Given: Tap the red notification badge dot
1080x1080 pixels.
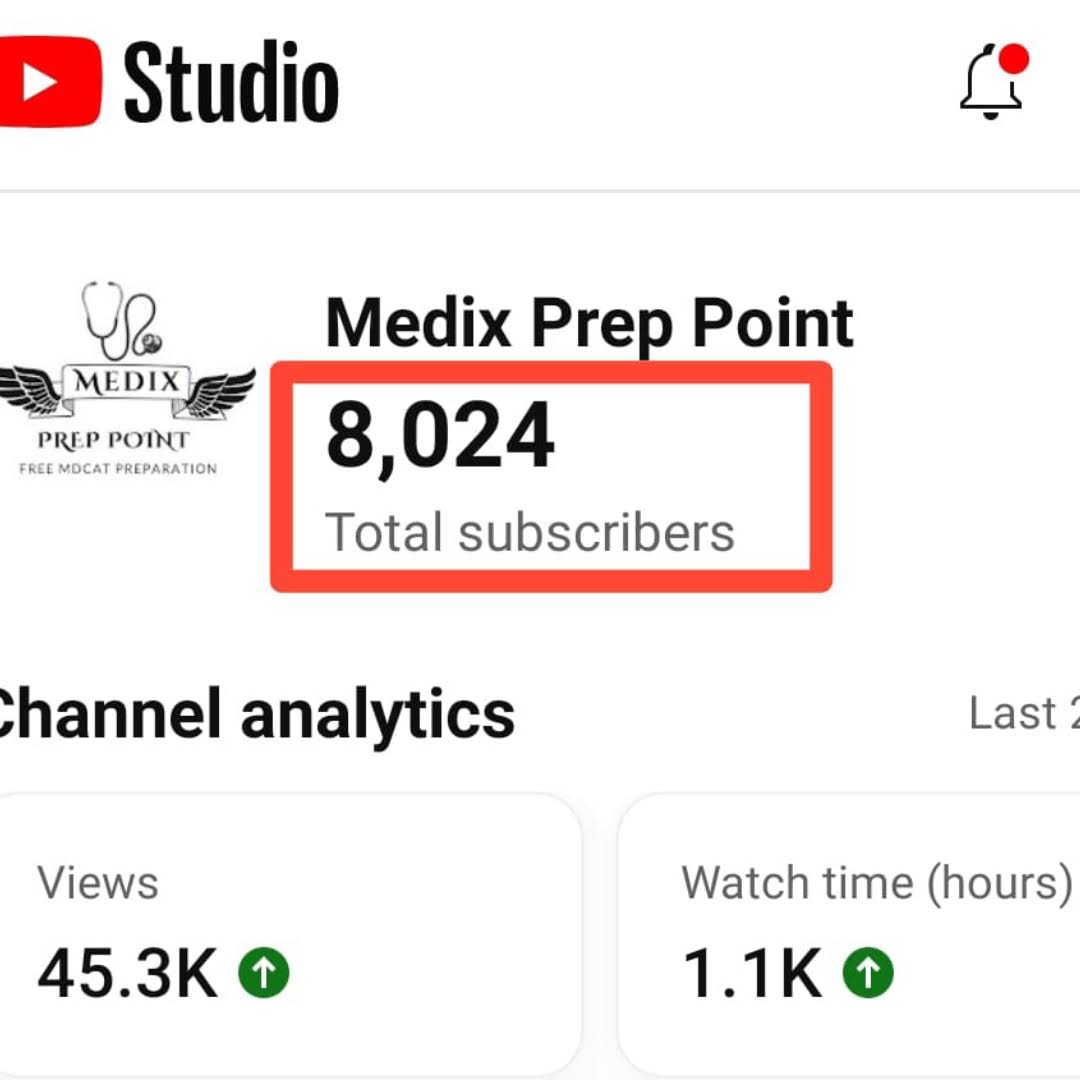Looking at the screenshot, I should tap(1013, 59).
